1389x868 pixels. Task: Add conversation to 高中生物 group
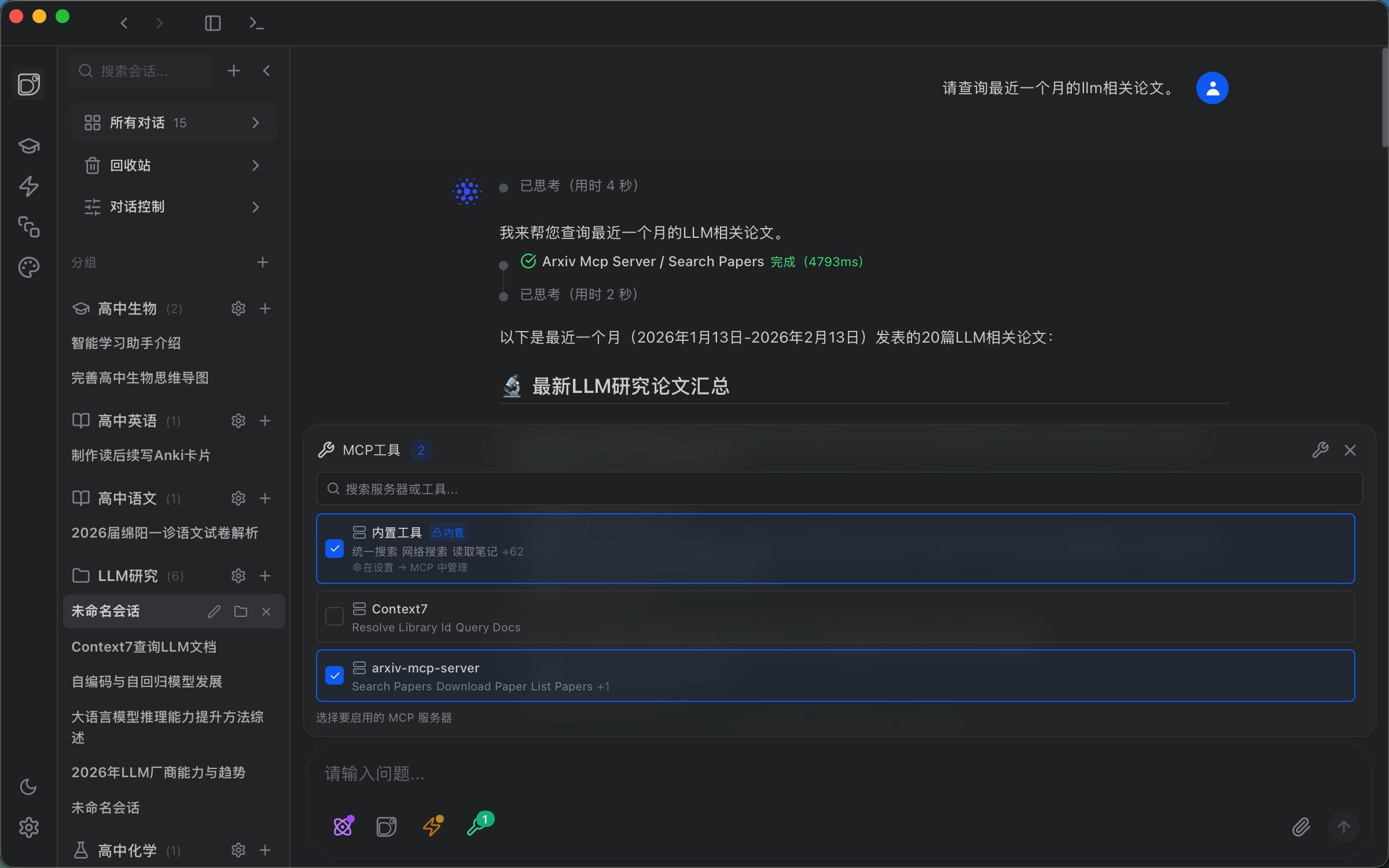tap(265, 308)
